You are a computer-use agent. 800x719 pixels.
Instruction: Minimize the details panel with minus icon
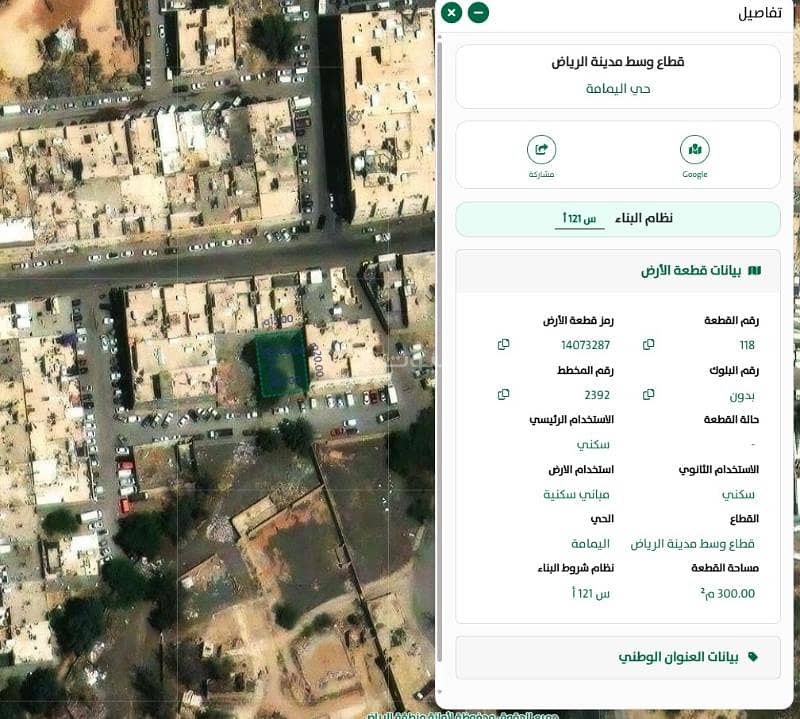(478, 12)
